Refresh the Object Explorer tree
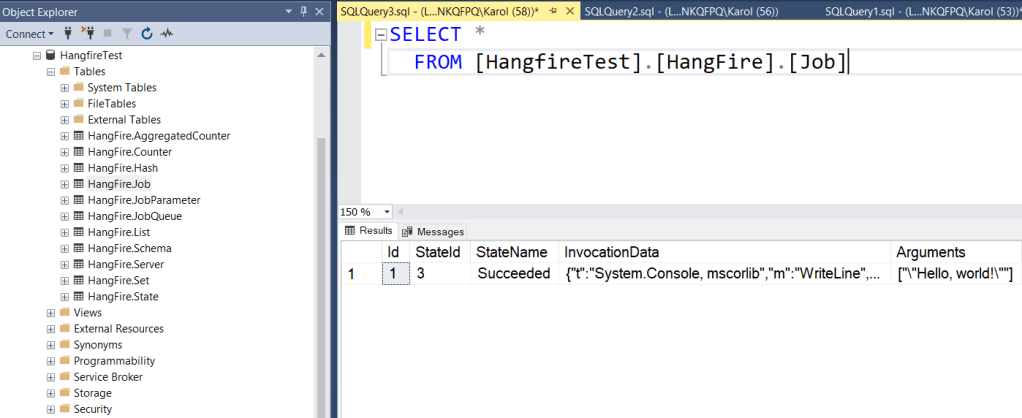 coord(146,33)
